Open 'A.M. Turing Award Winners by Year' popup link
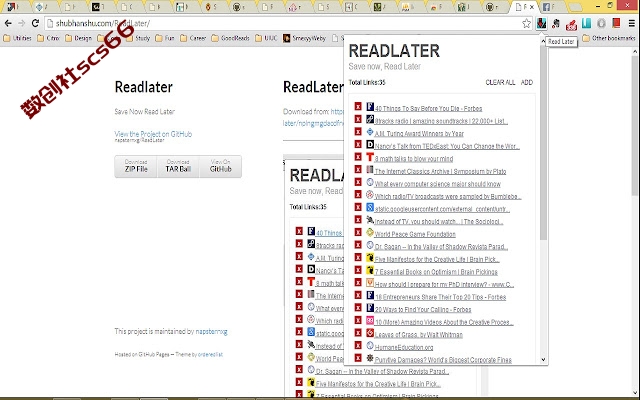The width and height of the screenshot is (640, 400). [419, 133]
